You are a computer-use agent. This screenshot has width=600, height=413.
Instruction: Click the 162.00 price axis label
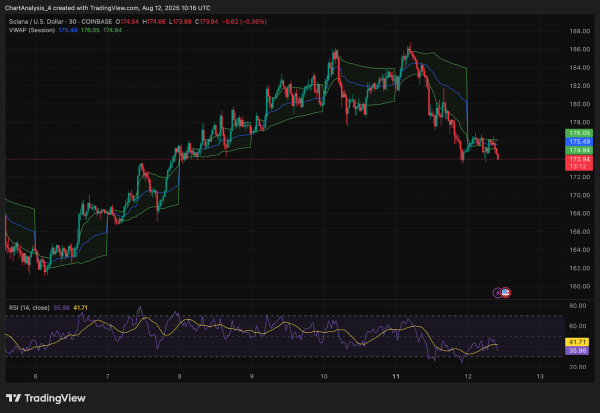(579, 268)
